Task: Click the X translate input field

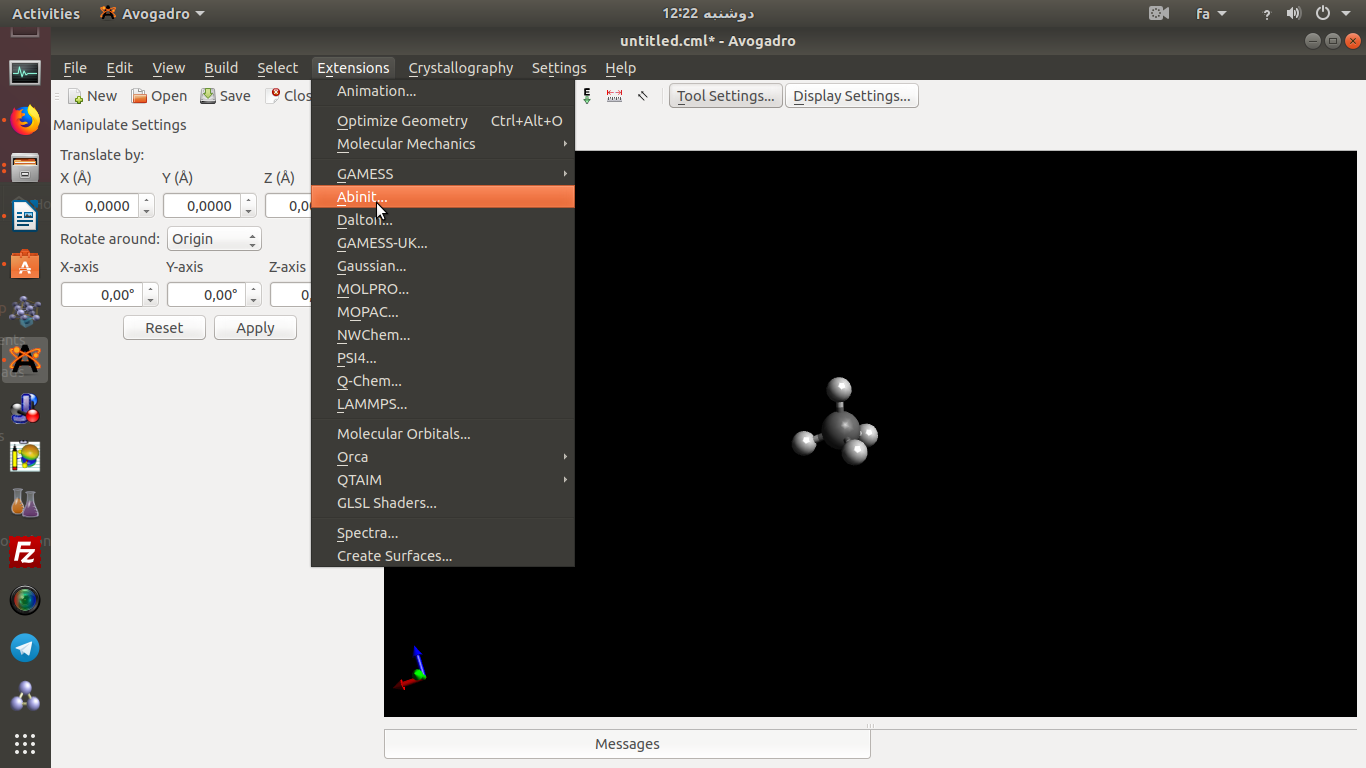Action: click(x=100, y=206)
